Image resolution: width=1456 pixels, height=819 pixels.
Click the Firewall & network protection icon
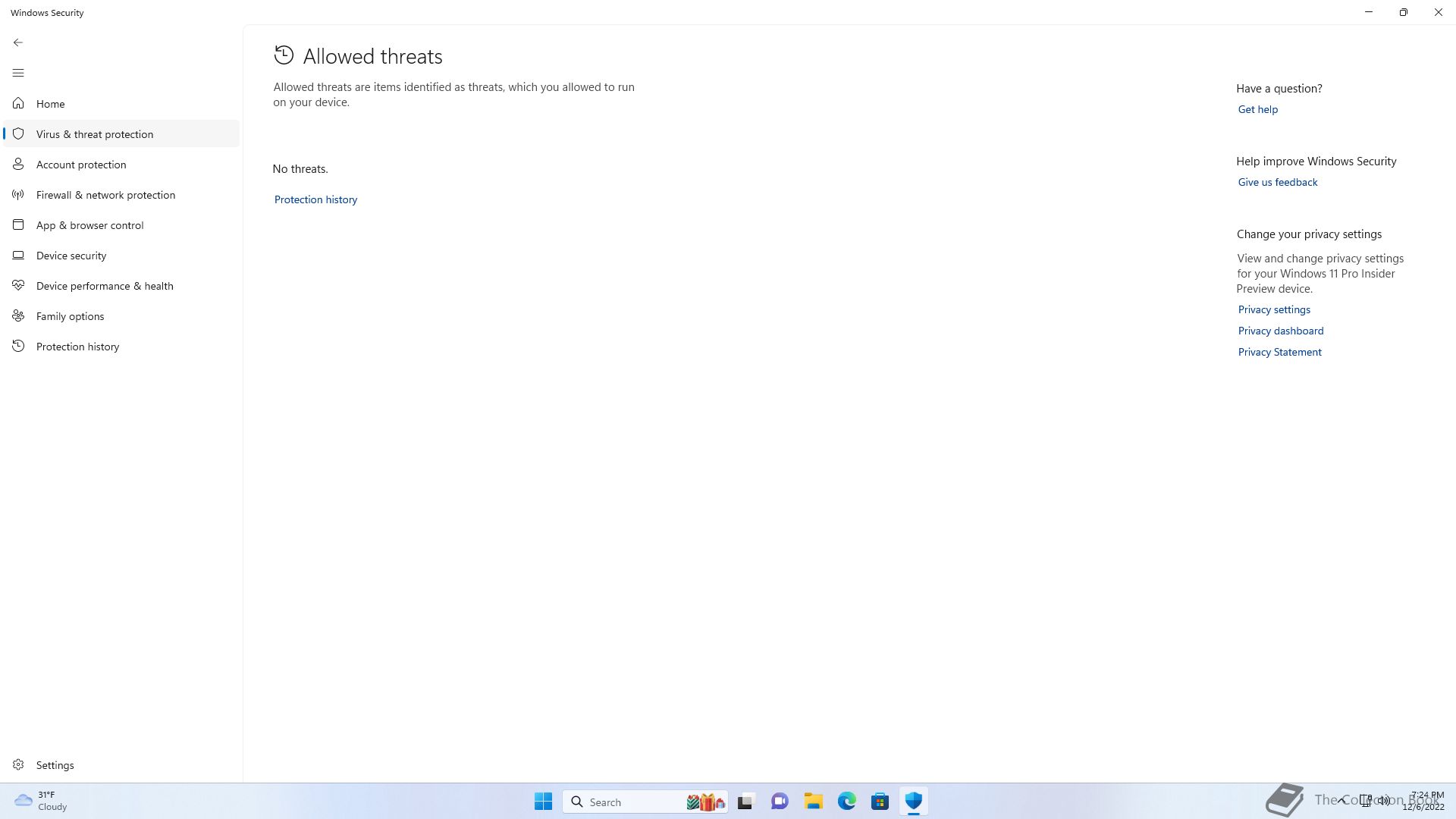coord(18,195)
